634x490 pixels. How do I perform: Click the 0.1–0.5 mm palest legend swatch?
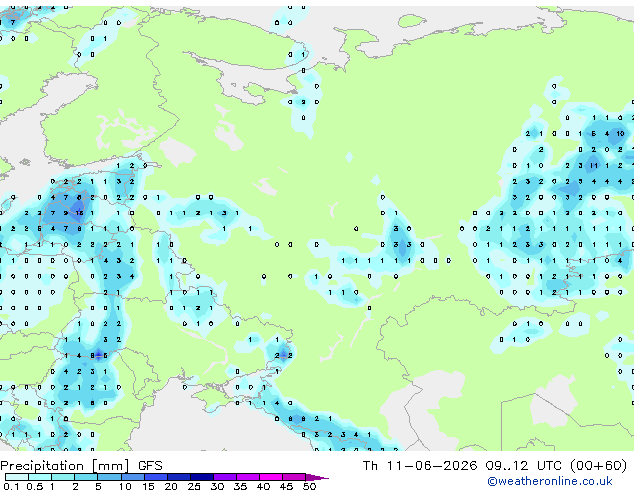(x=17, y=477)
